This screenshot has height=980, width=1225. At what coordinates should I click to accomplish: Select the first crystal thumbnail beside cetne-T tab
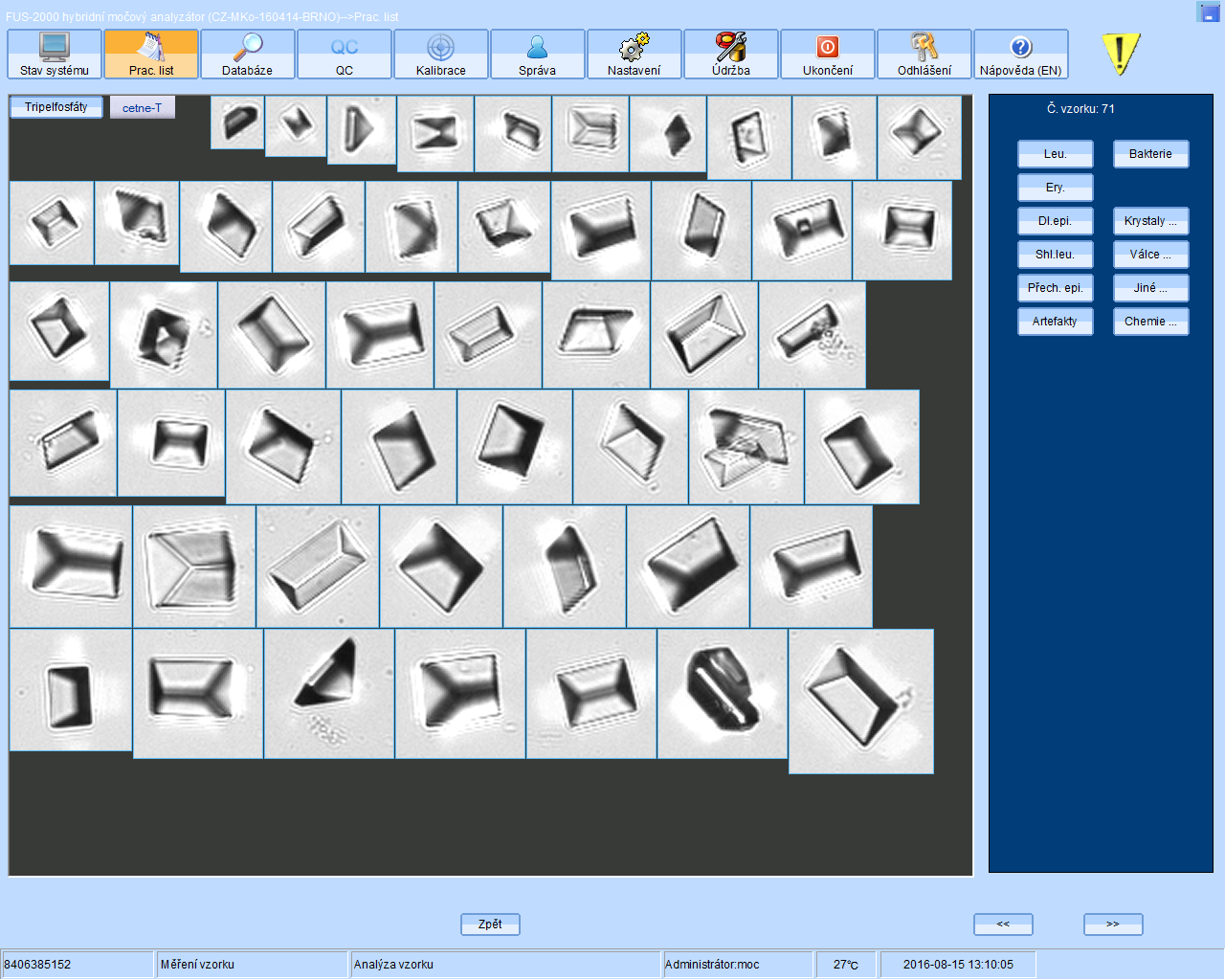pos(237,122)
